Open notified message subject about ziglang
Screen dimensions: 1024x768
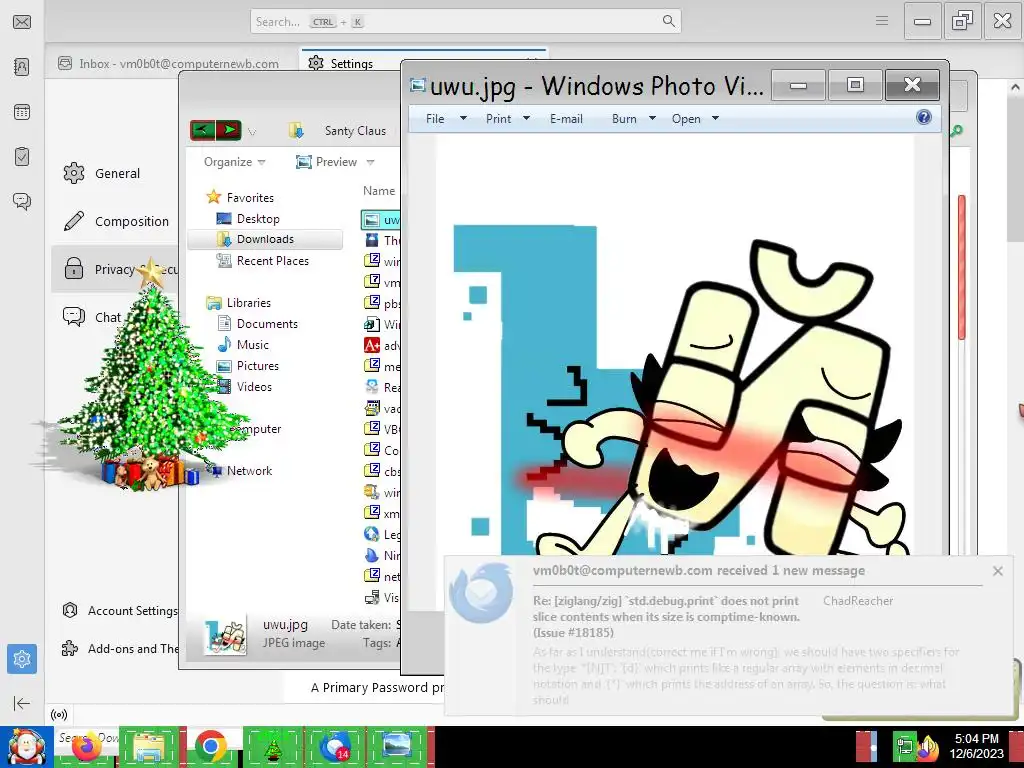pyautogui.click(x=665, y=616)
